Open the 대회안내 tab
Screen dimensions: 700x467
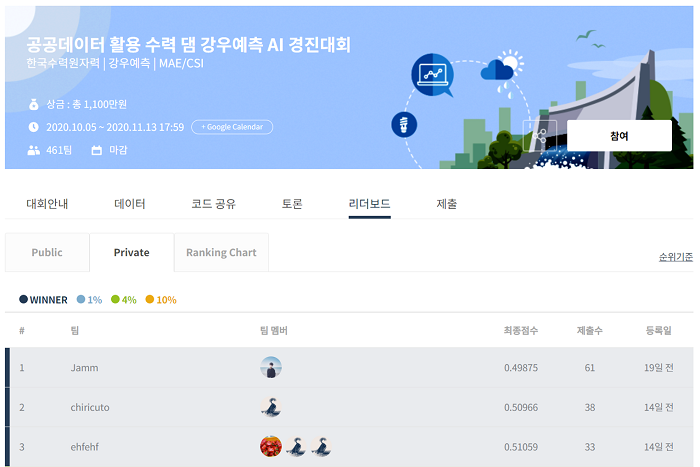pos(47,204)
